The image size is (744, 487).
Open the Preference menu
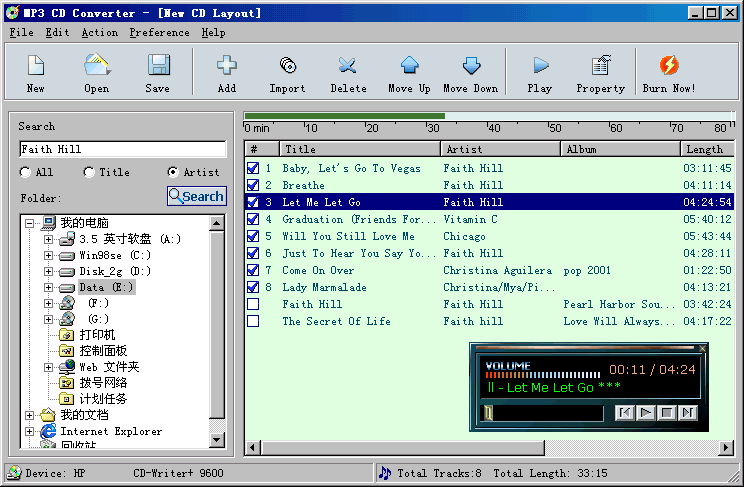coord(159,33)
